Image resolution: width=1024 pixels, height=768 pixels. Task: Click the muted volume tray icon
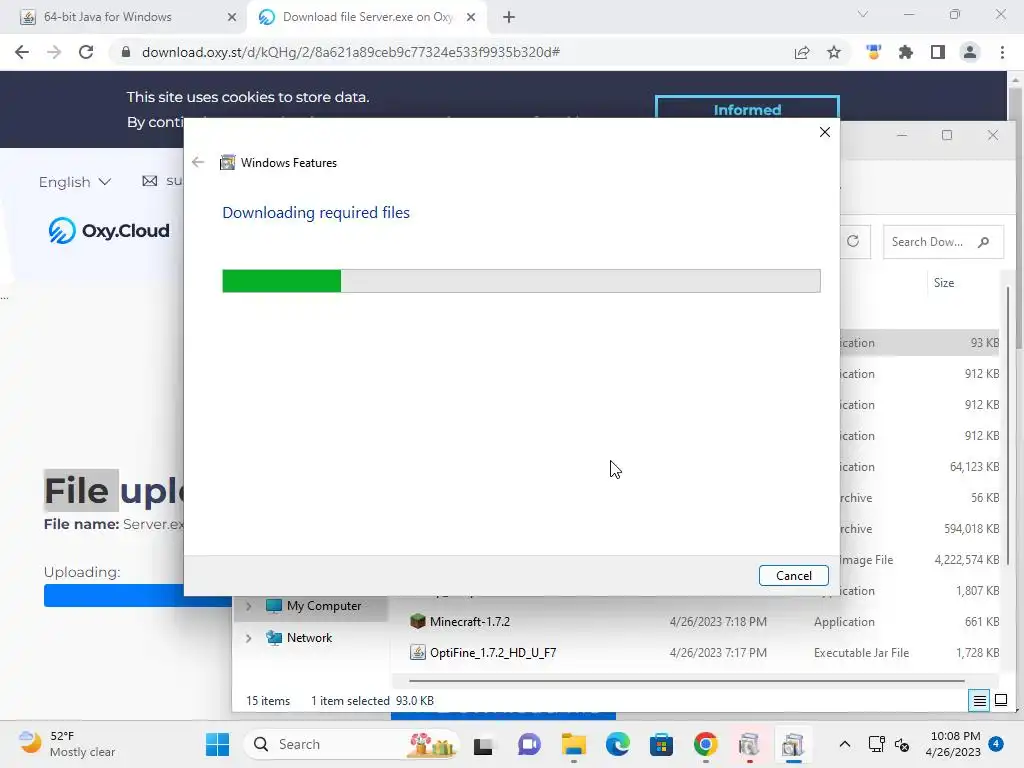tap(902, 744)
